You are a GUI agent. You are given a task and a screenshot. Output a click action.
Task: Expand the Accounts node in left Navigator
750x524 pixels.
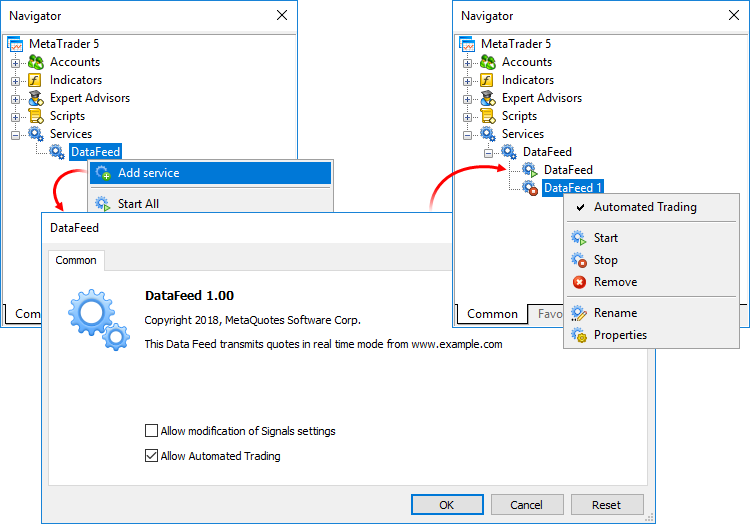tap(16, 62)
